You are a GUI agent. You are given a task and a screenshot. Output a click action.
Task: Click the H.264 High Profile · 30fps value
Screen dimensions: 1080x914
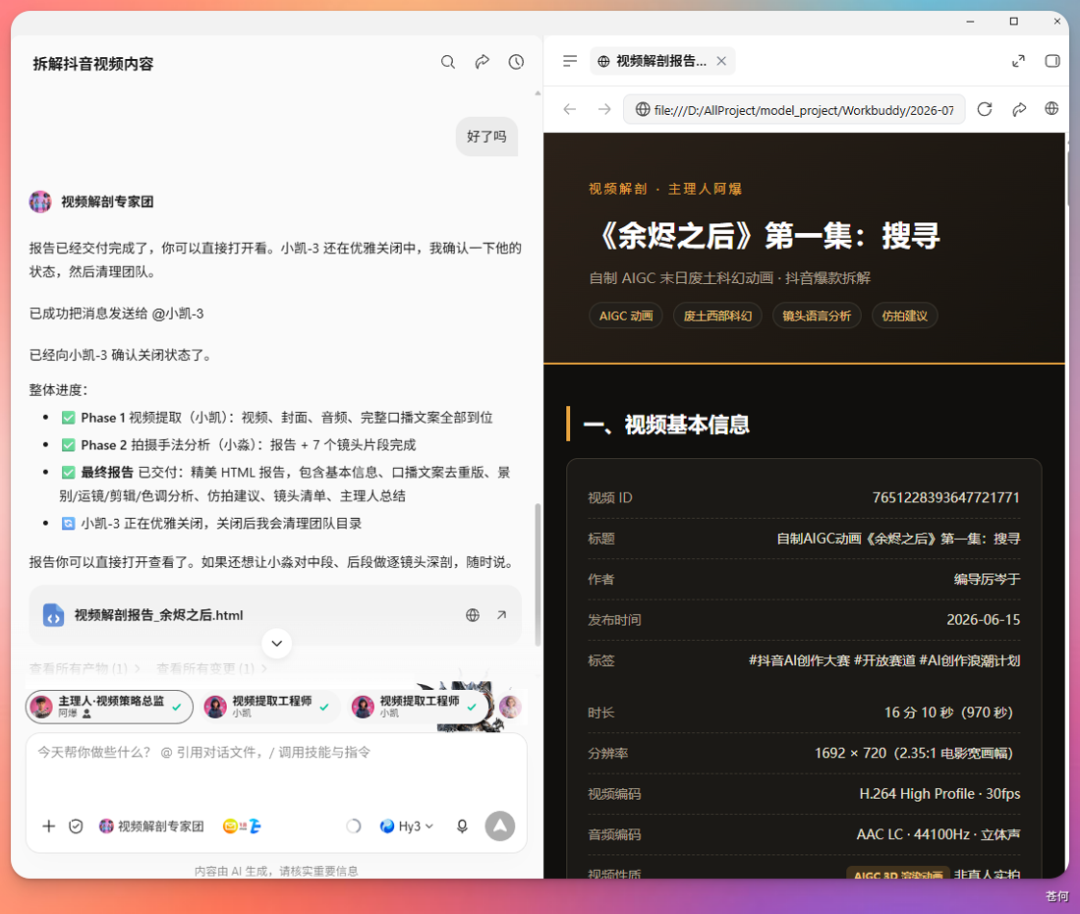point(939,793)
